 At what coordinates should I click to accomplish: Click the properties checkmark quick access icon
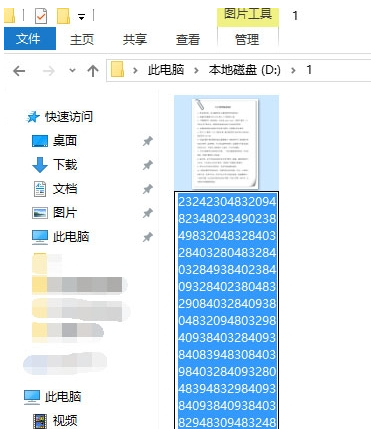click(x=41, y=16)
